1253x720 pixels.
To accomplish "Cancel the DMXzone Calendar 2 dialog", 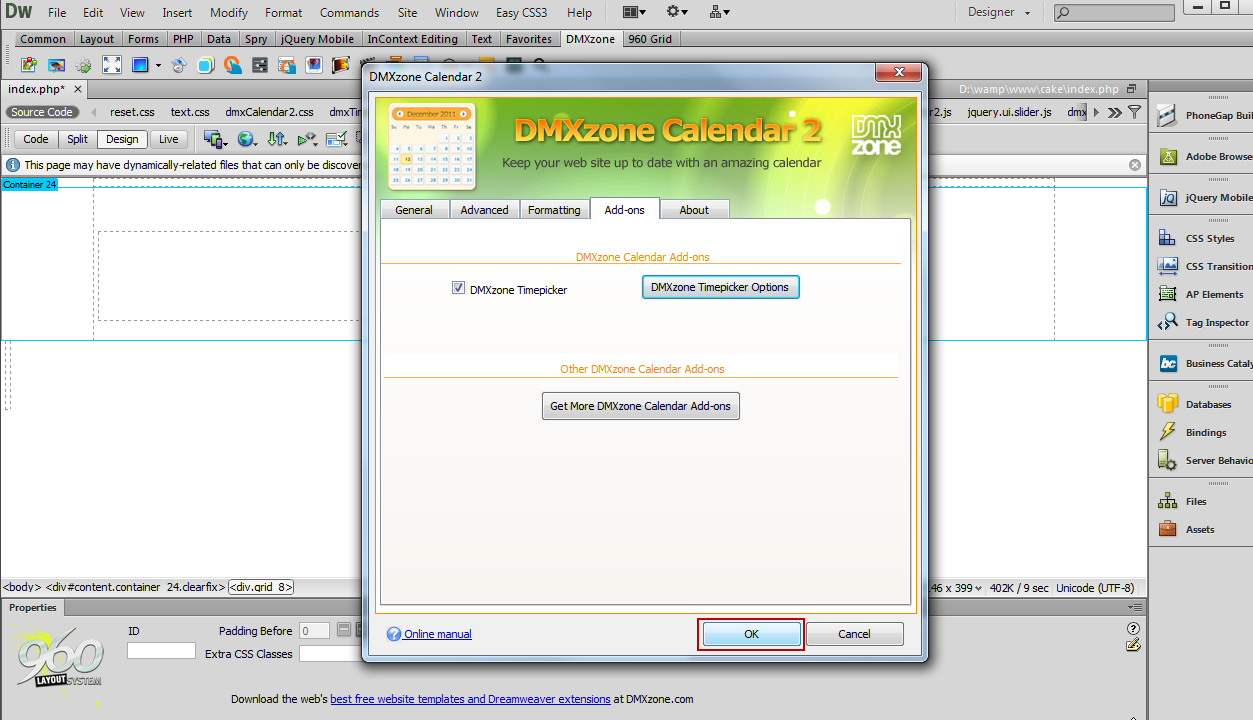I will point(854,634).
